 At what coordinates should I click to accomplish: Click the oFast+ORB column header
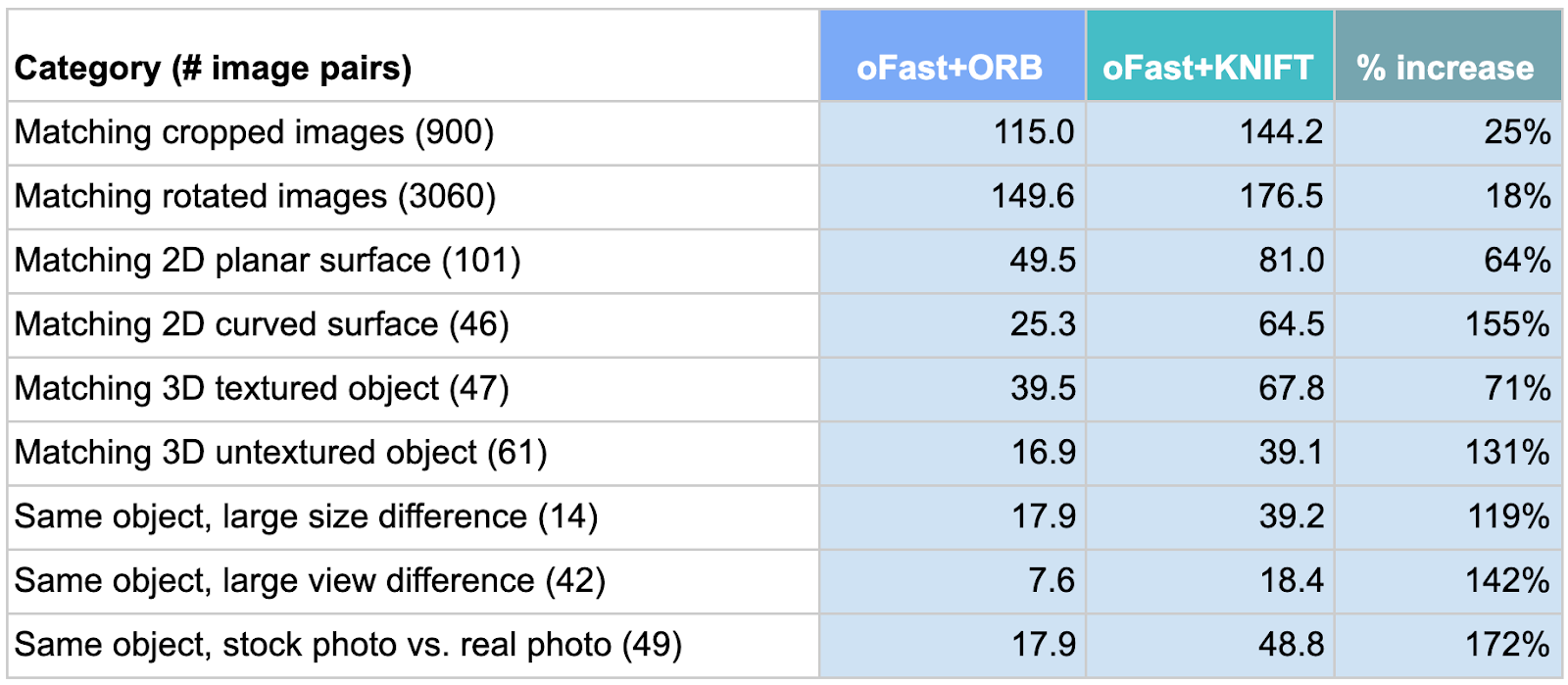pos(950,67)
